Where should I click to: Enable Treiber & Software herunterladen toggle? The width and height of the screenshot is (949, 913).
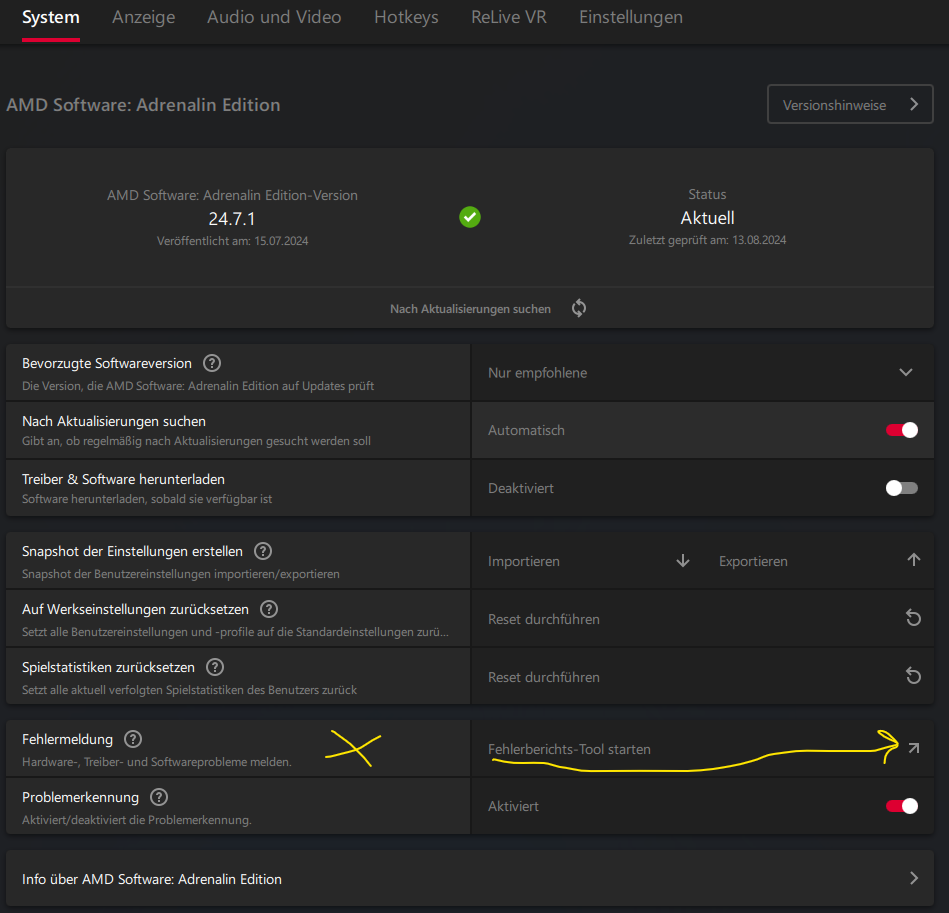point(902,488)
